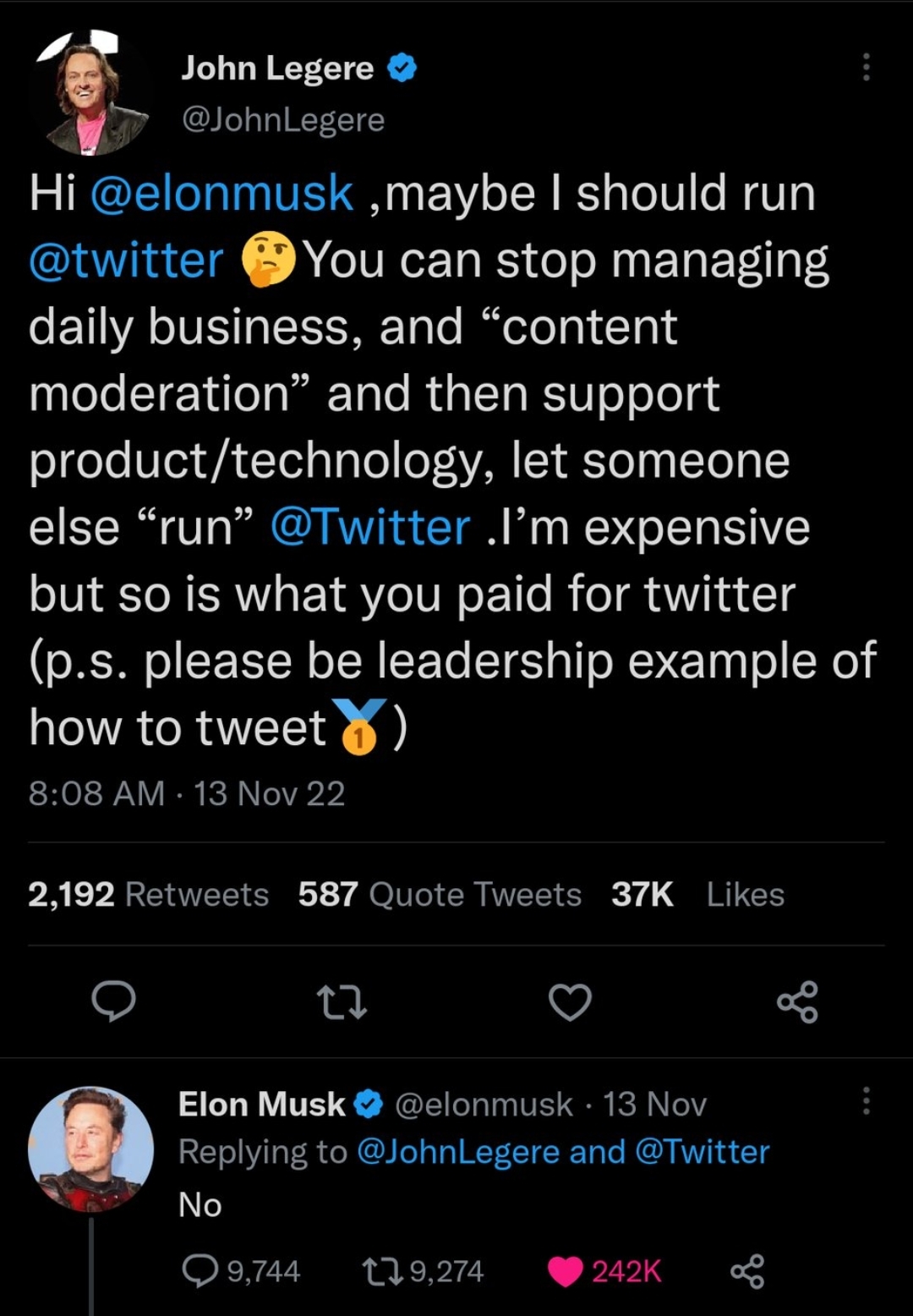
Task: Open more options for Legere's tweet
Action: 866,68
